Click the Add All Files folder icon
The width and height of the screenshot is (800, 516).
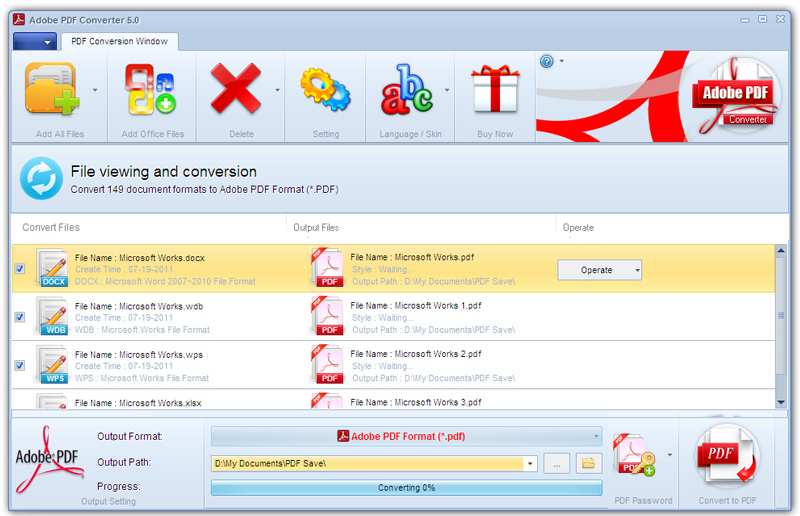click(53, 88)
